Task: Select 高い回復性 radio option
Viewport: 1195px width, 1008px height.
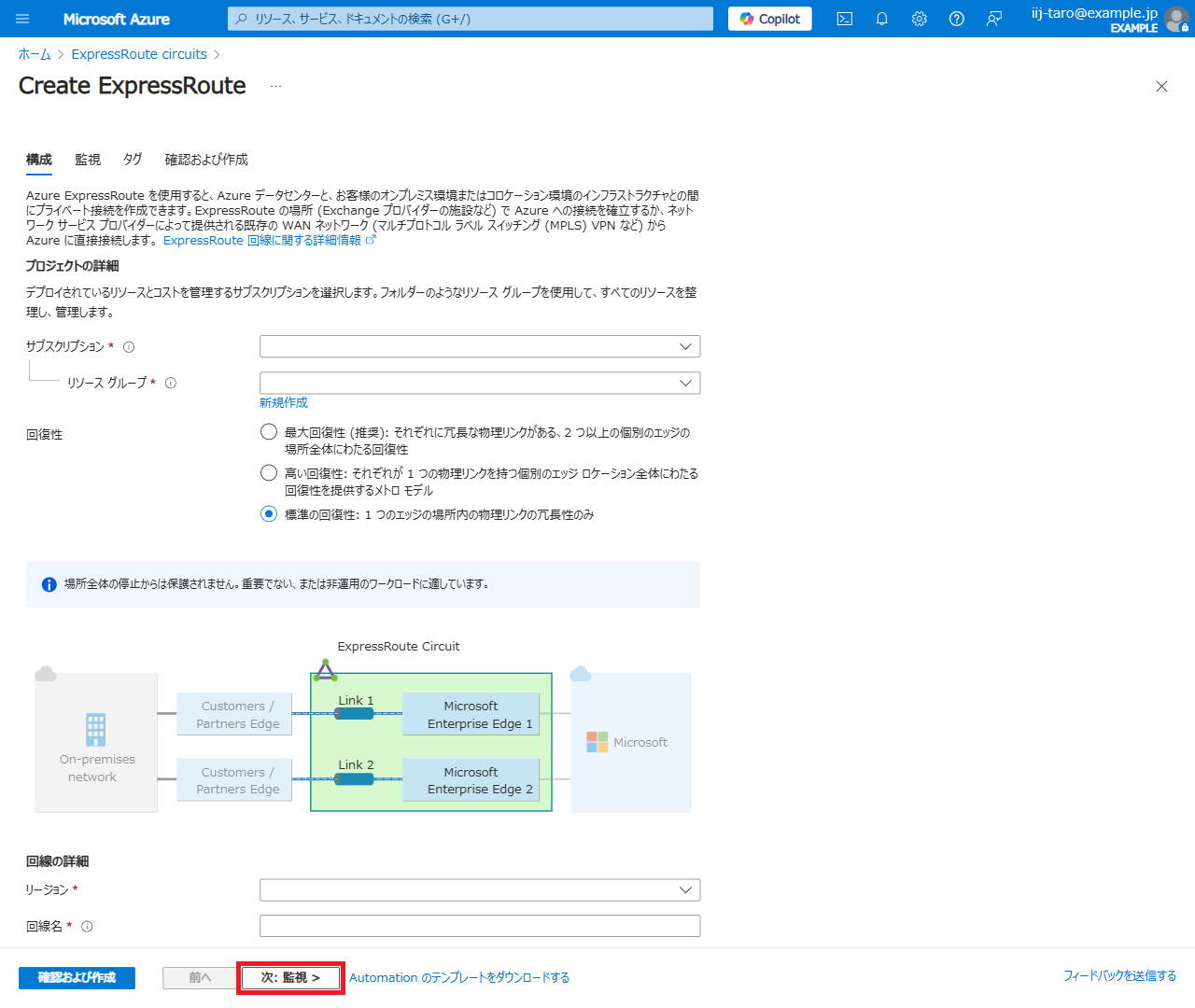Action: (x=269, y=472)
